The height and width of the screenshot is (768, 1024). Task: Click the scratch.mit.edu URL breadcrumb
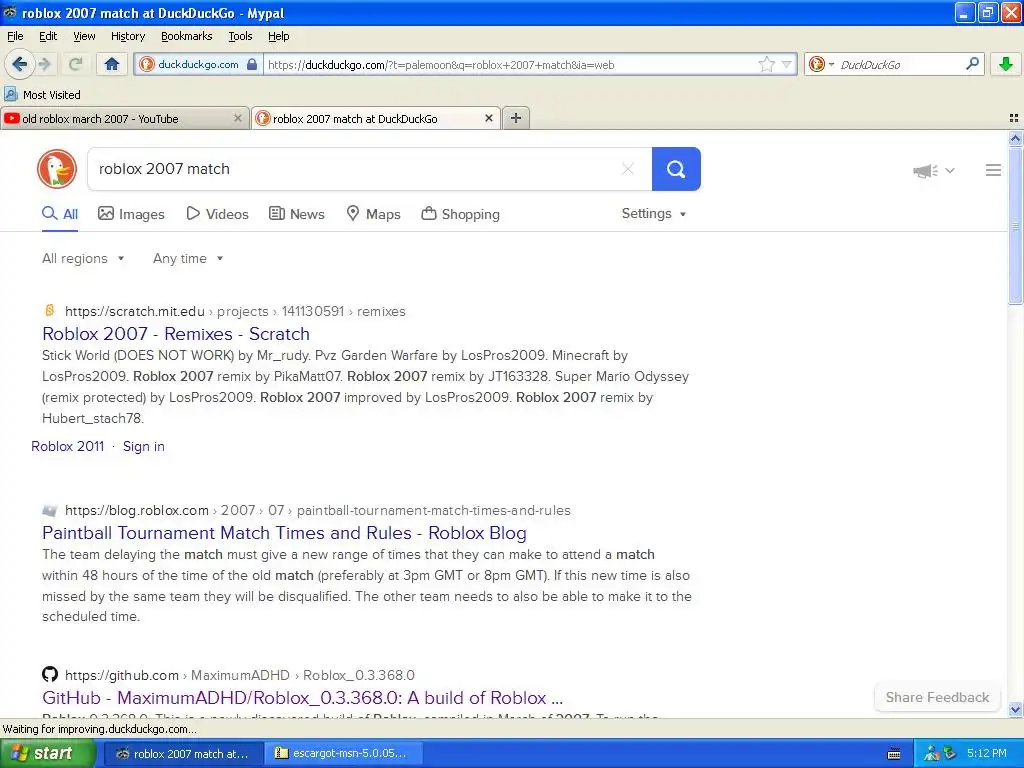coord(235,312)
